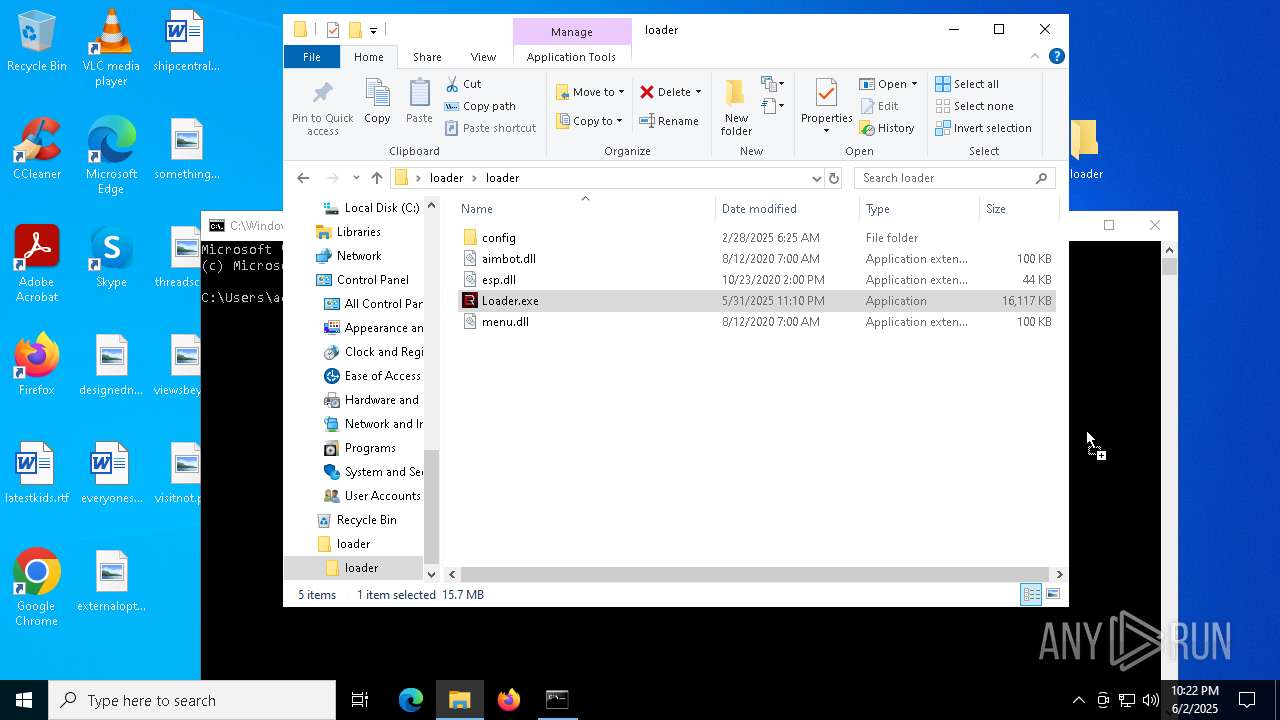Select Control Panel in navigation pane
1280x720 pixels.
[x=372, y=280]
